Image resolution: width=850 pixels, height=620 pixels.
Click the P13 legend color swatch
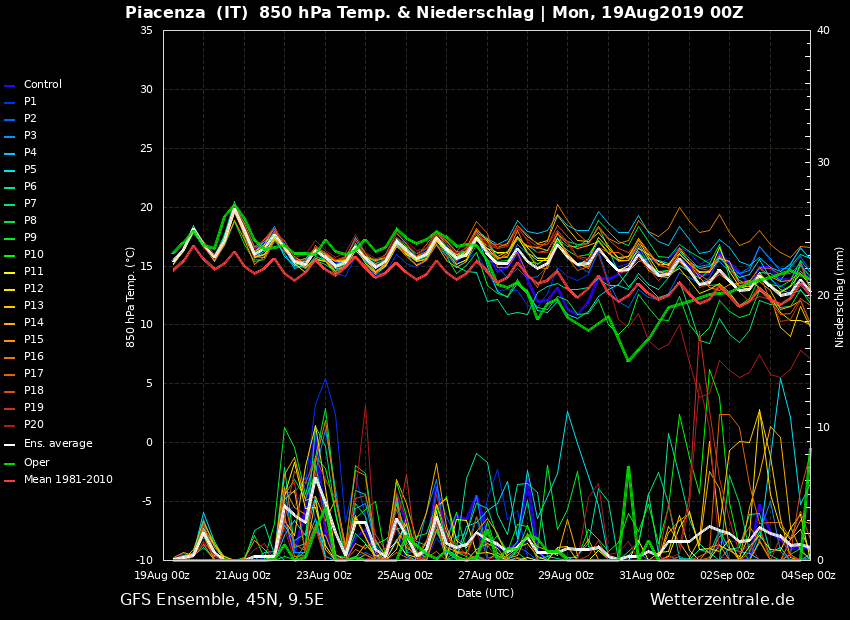[10, 306]
